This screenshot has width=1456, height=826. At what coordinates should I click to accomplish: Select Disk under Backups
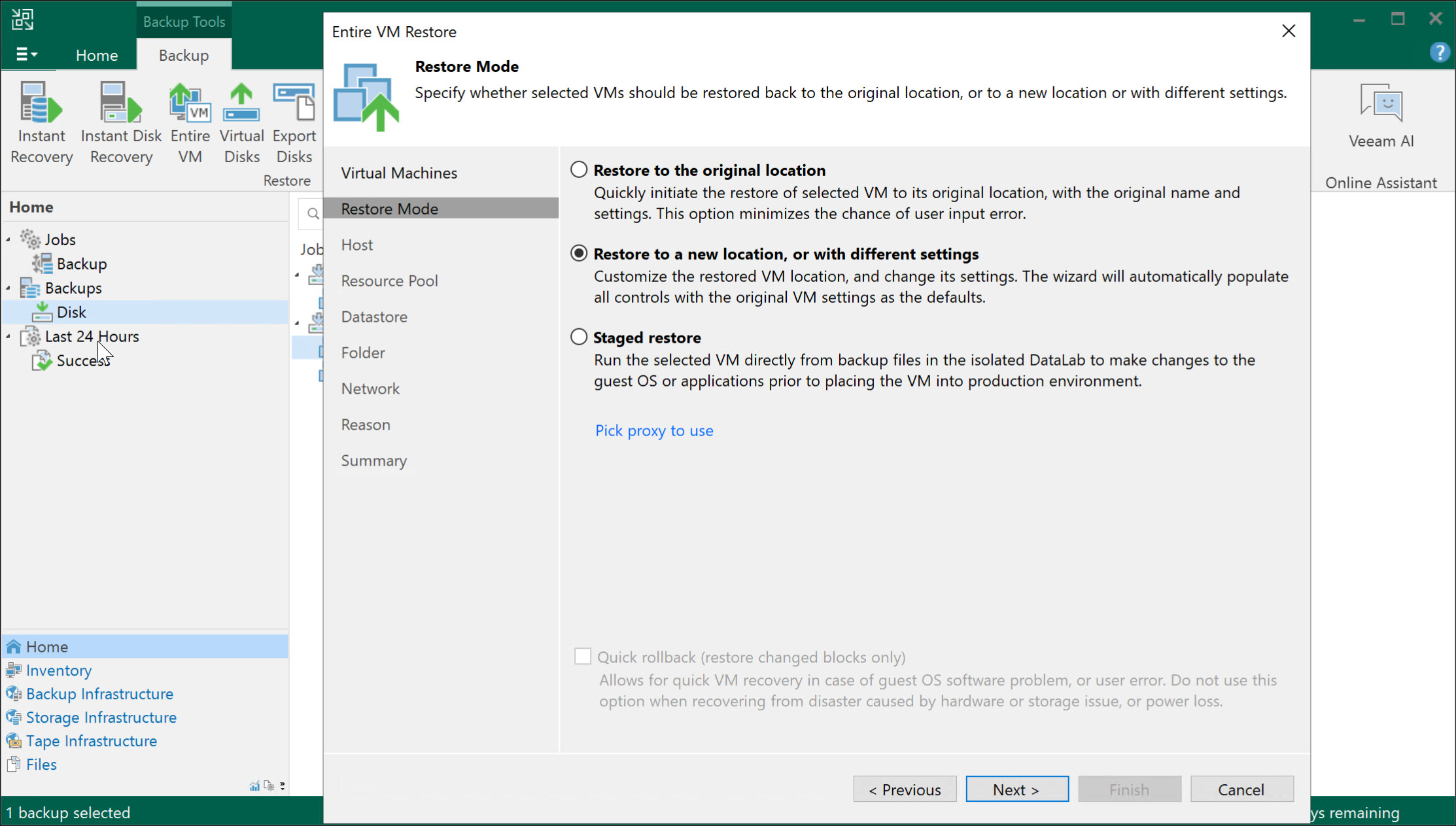tap(72, 312)
